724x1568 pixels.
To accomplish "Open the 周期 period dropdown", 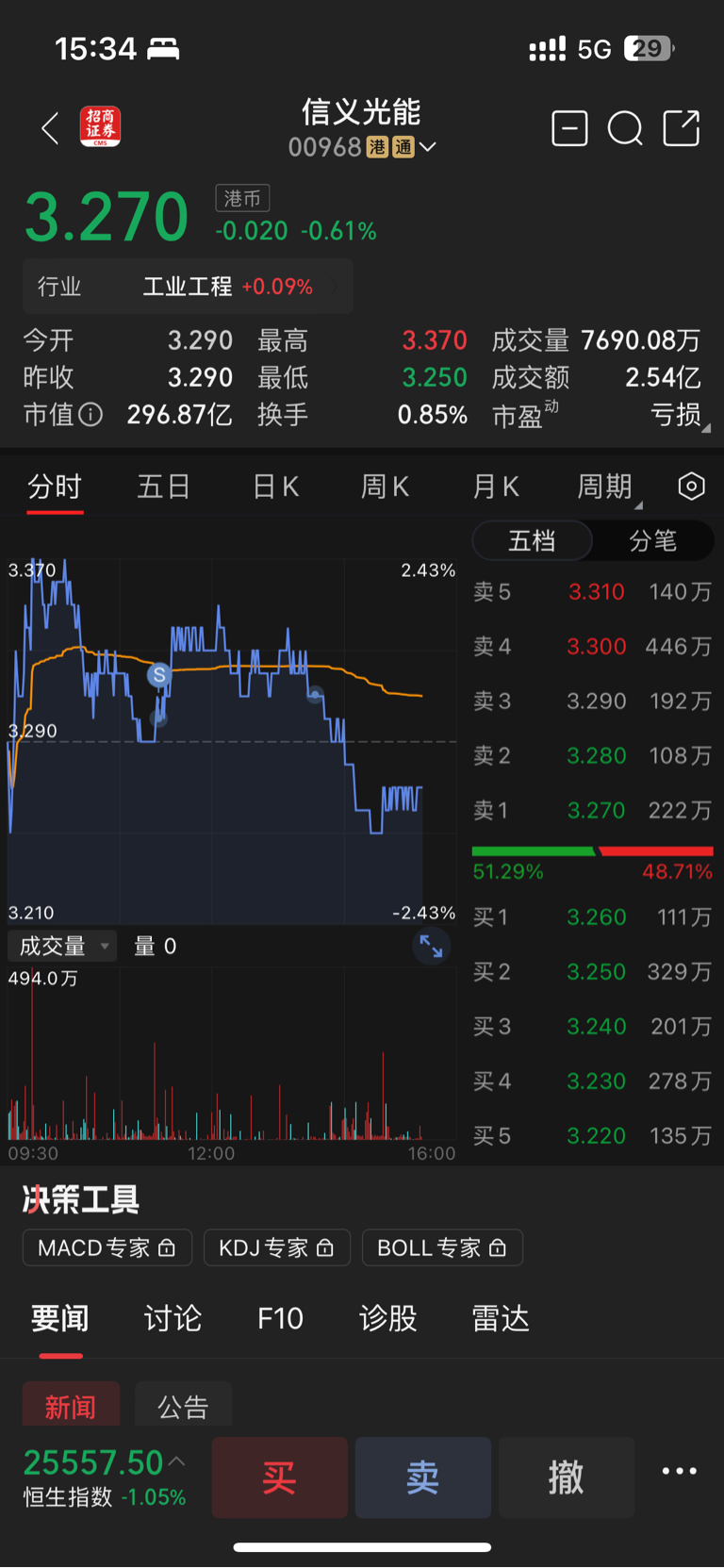I will [x=608, y=487].
